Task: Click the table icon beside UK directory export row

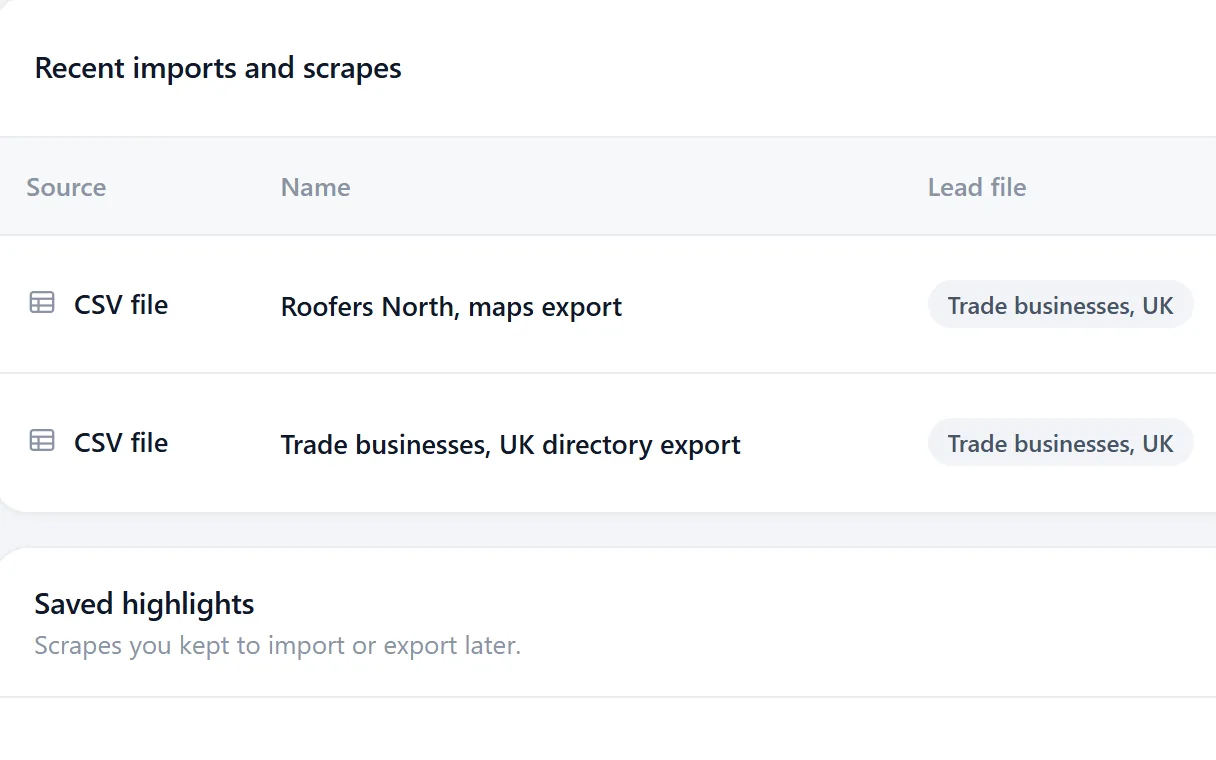Action: pos(42,441)
